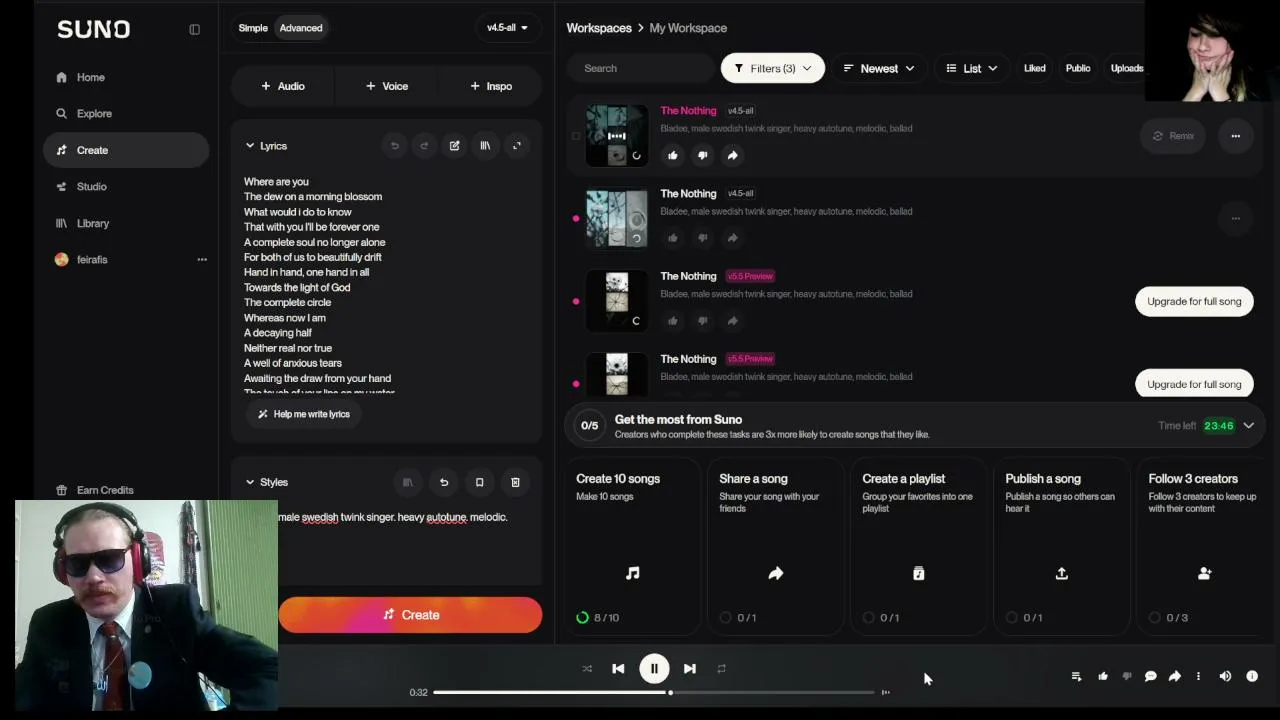This screenshot has width=1280, height=720.
Task: Open the List view dropdown
Action: coord(972,68)
